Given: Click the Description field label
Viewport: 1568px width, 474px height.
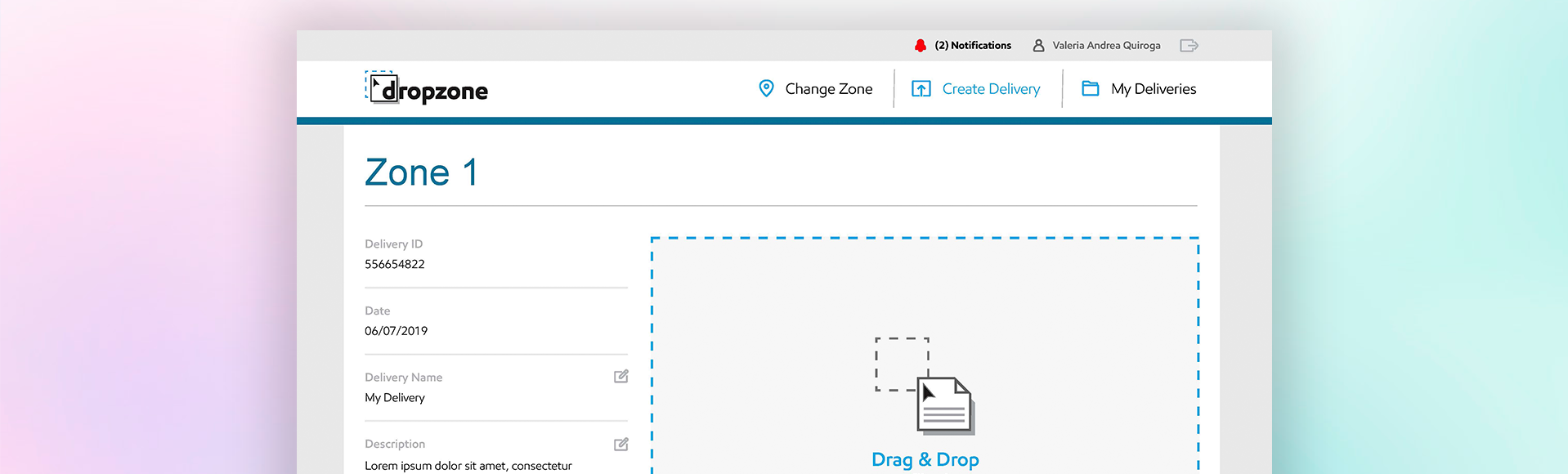Looking at the screenshot, I should (x=395, y=444).
